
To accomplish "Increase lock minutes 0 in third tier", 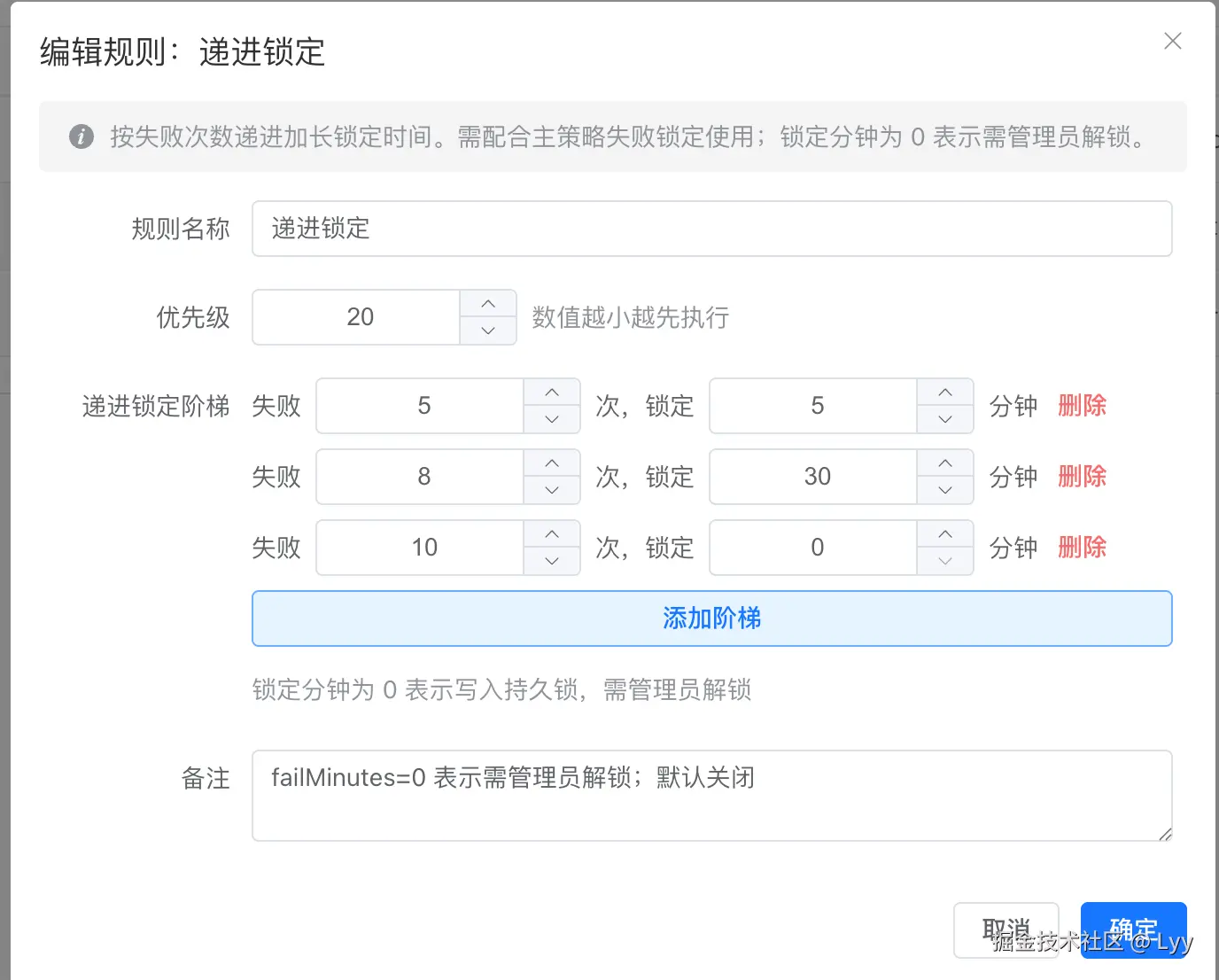I will tap(945, 534).
